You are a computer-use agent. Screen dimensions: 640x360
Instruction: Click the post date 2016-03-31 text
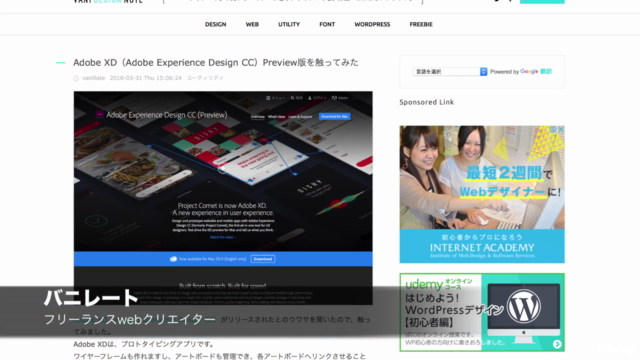[x=145, y=78]
